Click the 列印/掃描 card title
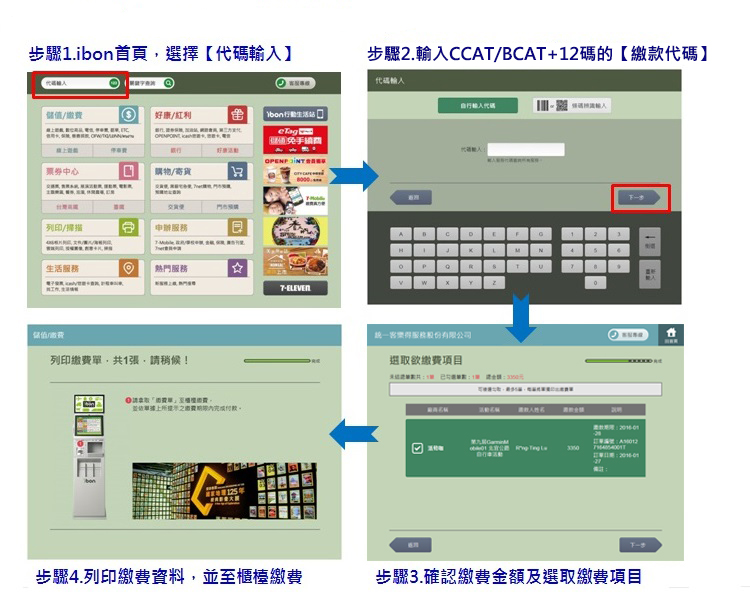 (64, 228)
